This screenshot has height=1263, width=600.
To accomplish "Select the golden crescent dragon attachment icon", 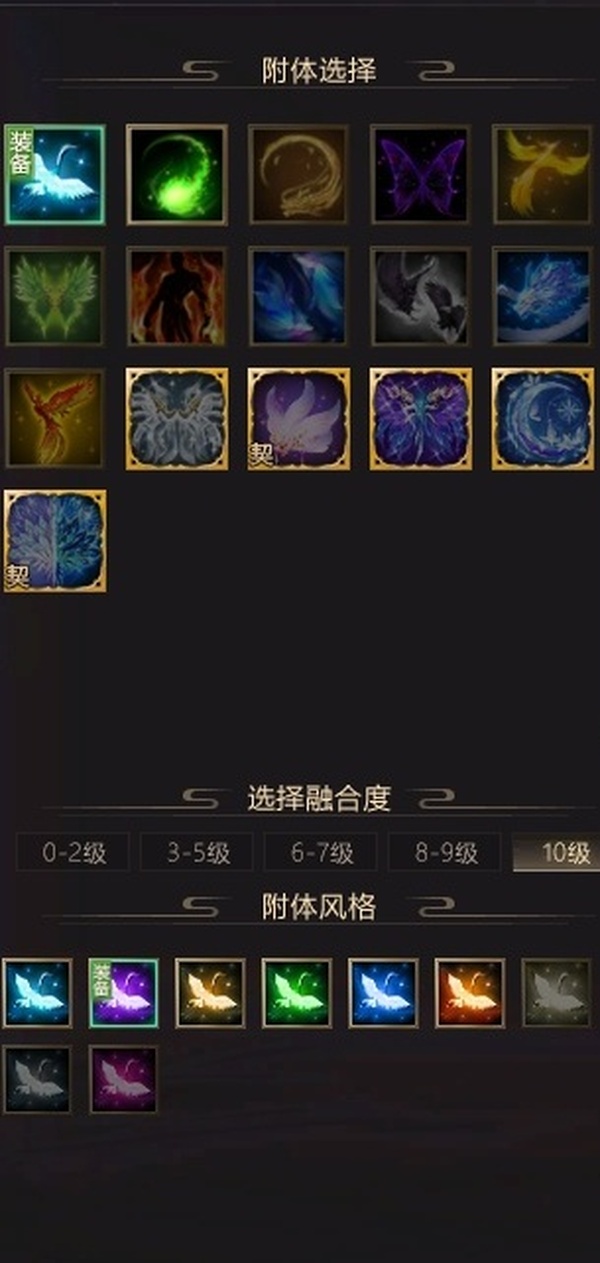I will point(298,174).
